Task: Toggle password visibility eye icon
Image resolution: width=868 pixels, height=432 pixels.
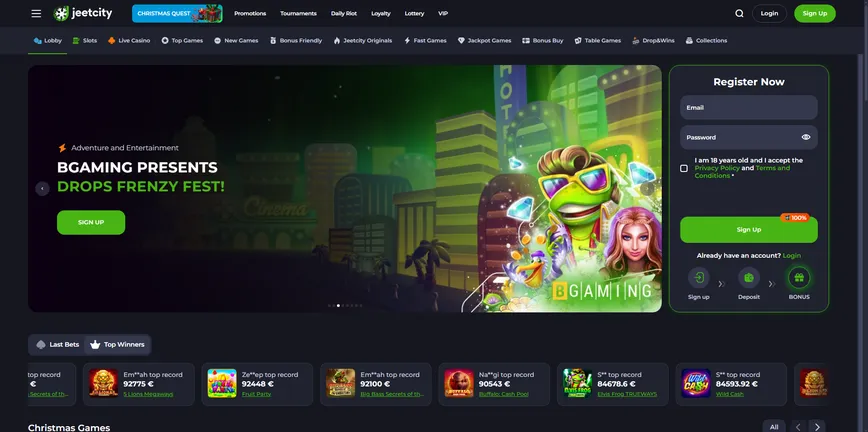Action: (x=806, y=137)
